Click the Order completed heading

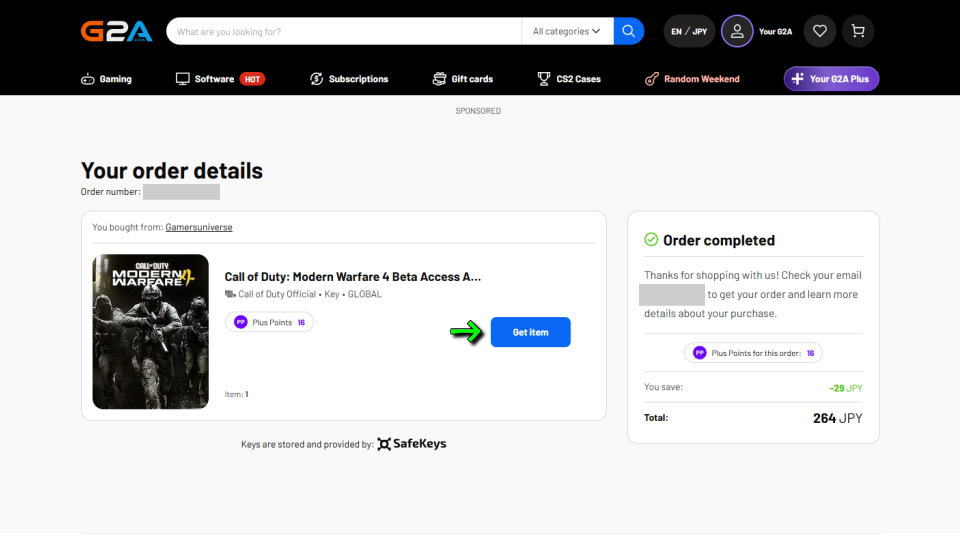719,240
